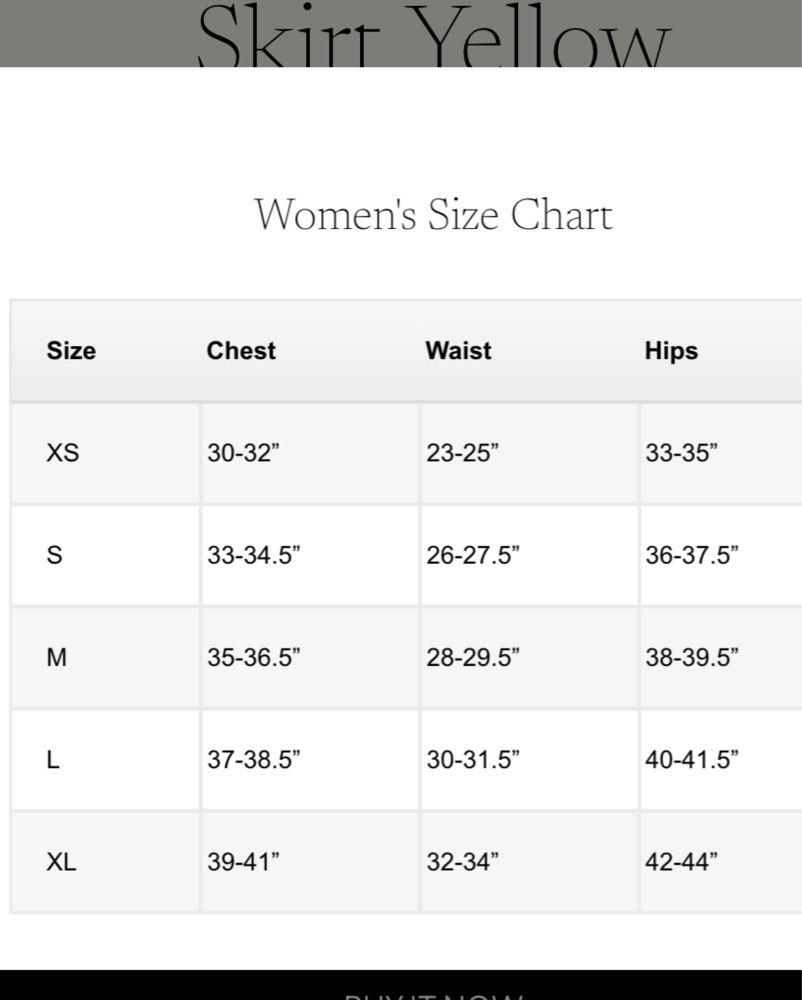
Task: Click the XS hips value 33-35”
Action: pos(681,453)
